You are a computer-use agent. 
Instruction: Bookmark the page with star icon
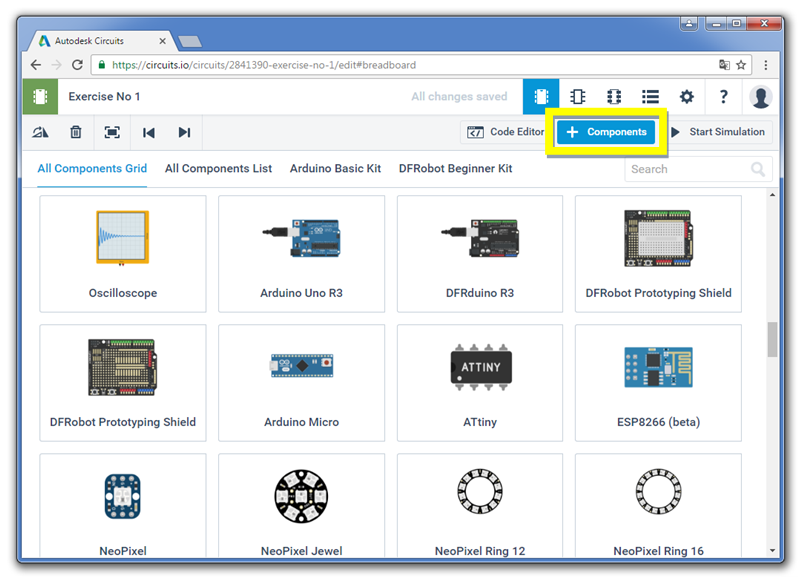[x=741, y=65]
